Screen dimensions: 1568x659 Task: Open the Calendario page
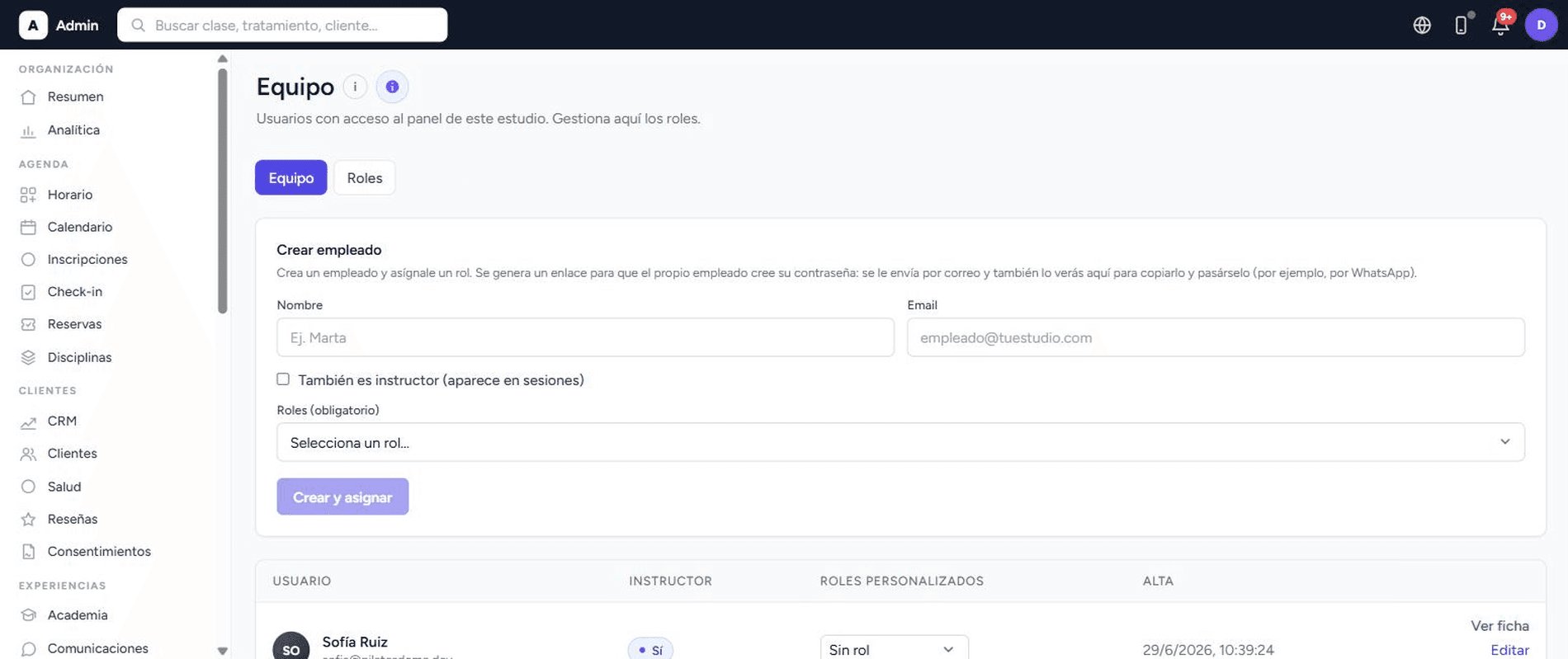tap(80, 227)
